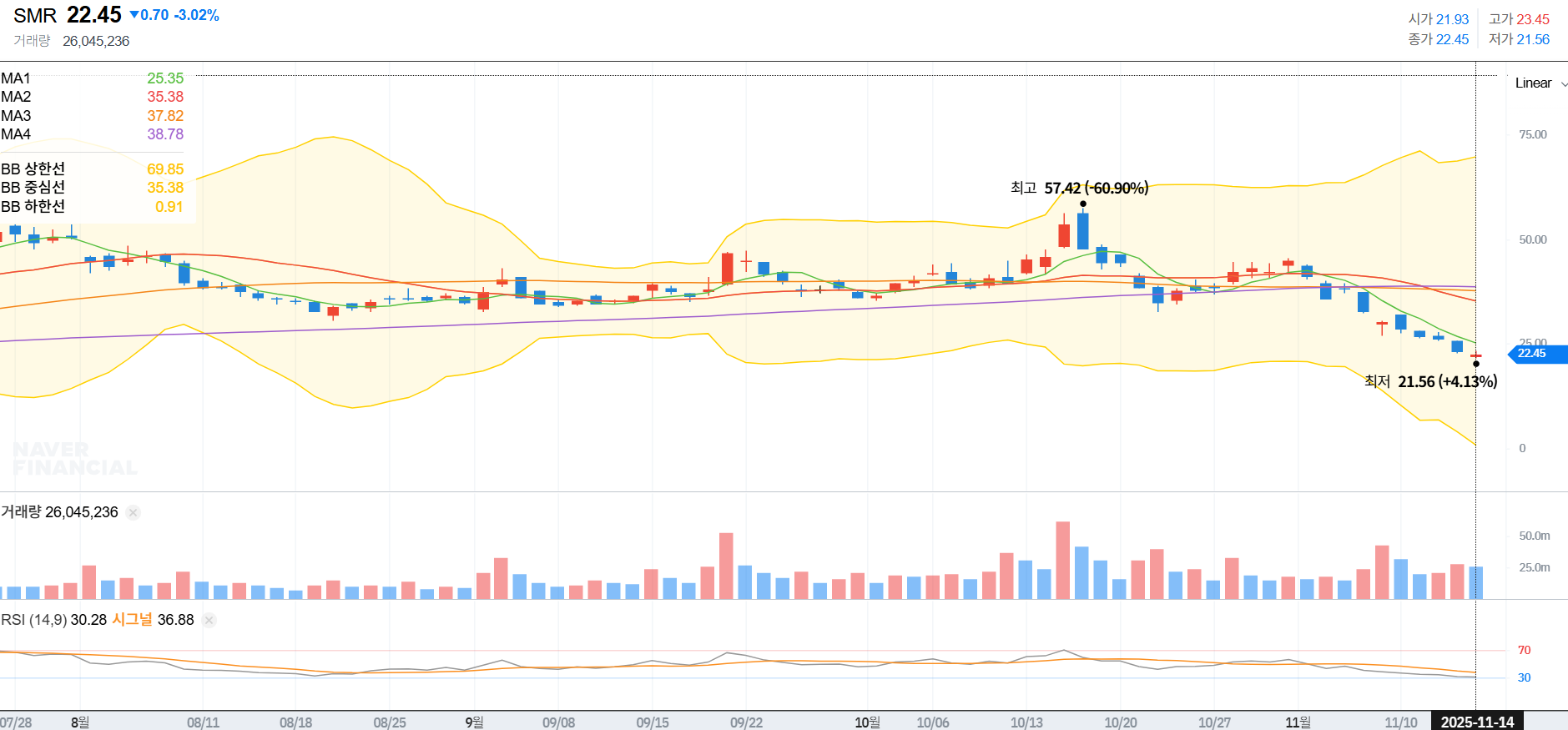
Task: Click the 고가 23.45 high price
Action: 1519,19
